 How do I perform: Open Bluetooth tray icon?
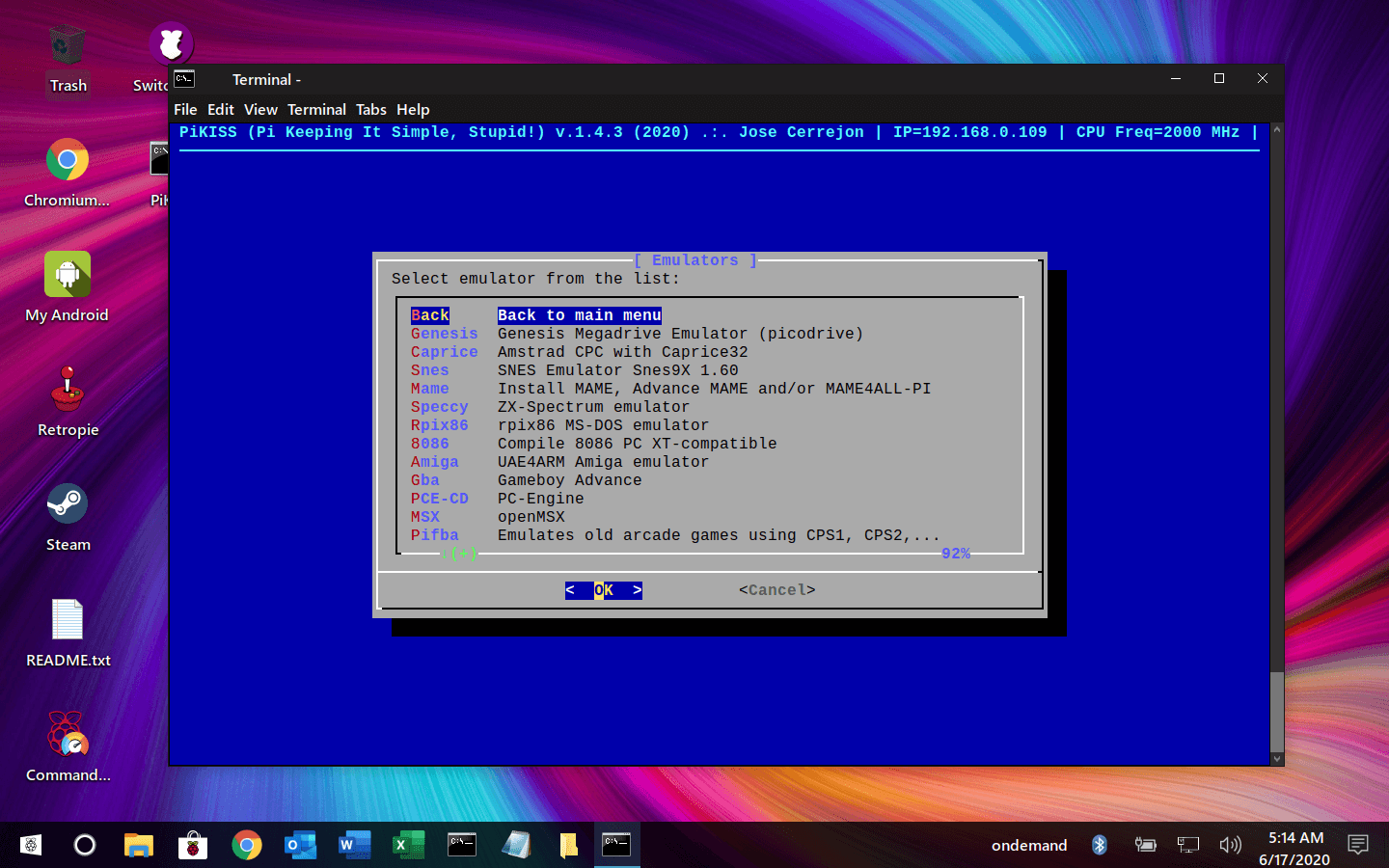pos(1099,845)
